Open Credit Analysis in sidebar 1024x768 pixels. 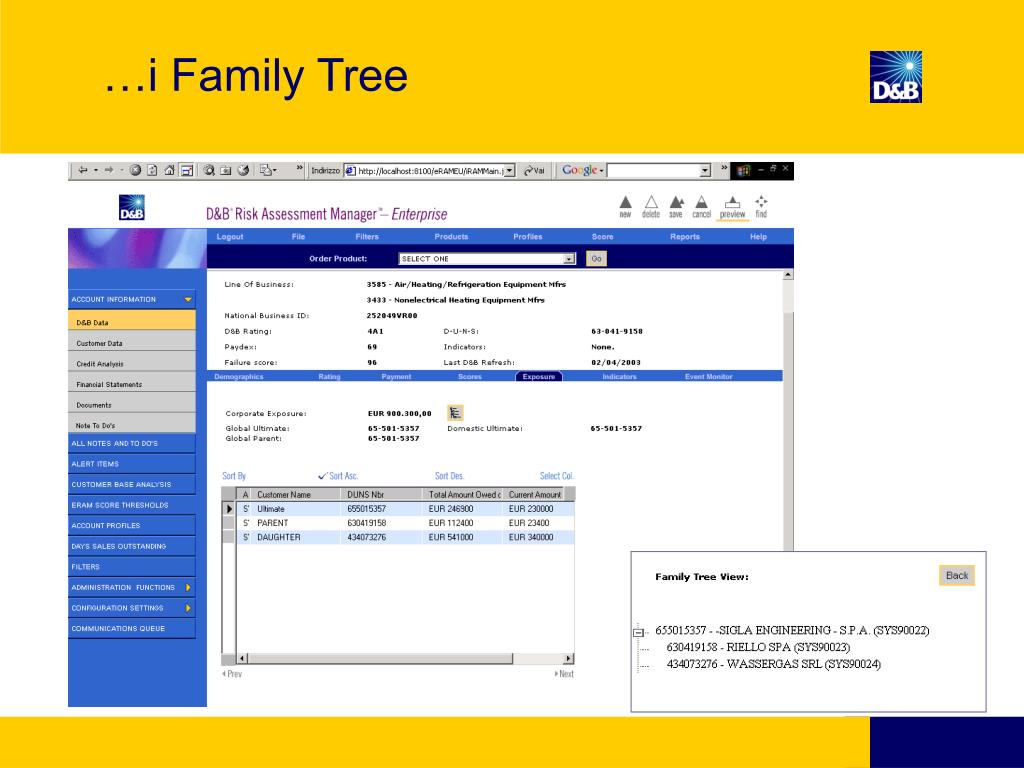pos(132,364)
